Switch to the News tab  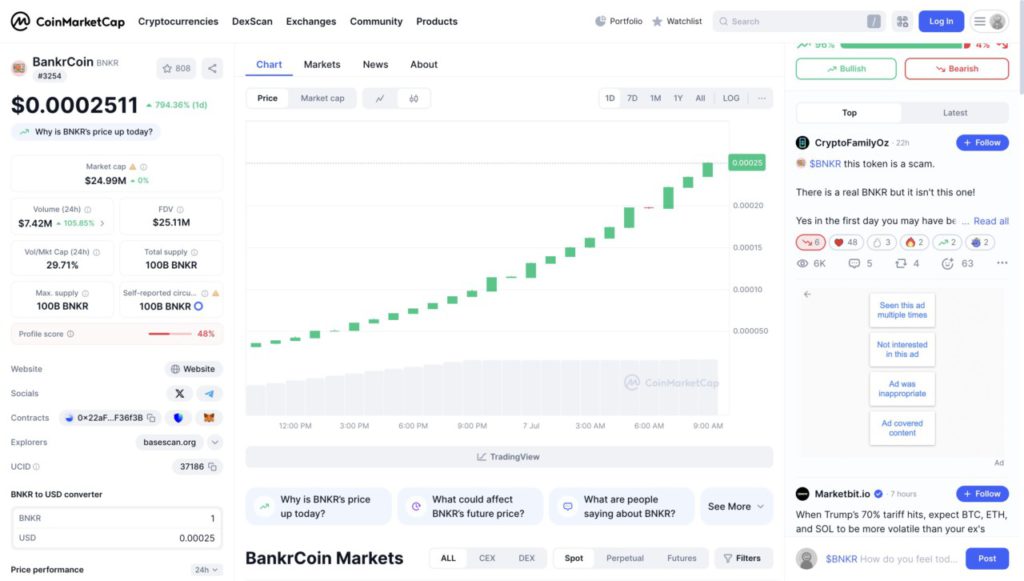click(376, 65)
